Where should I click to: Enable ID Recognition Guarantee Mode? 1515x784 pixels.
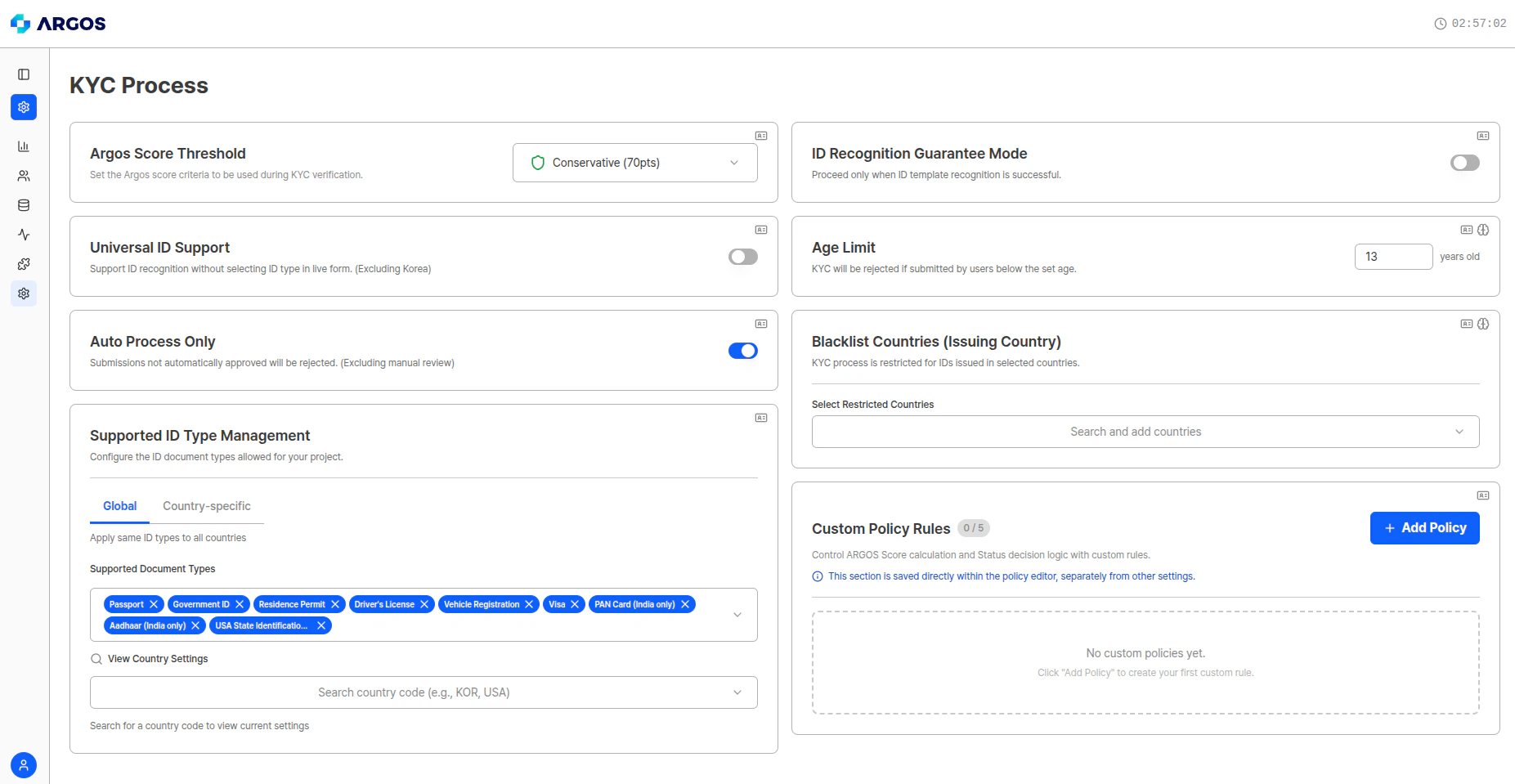(1464, 163)
